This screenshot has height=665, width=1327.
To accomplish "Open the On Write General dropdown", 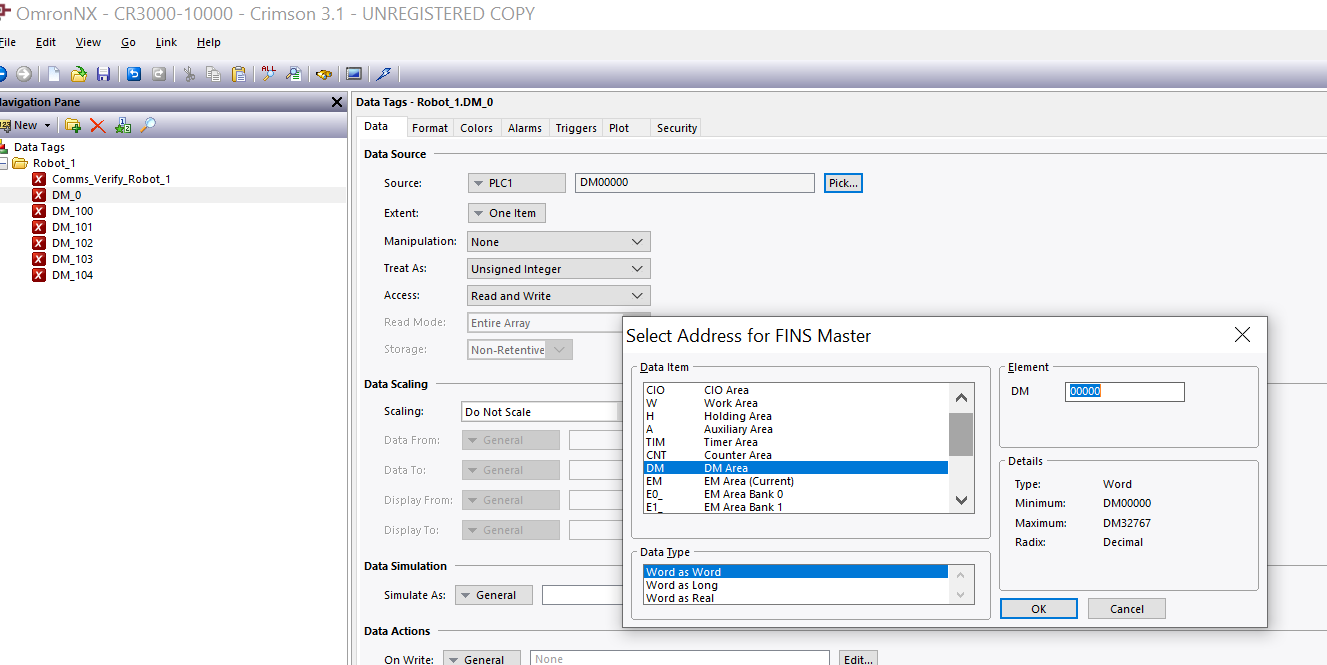I will coord(482,660).
